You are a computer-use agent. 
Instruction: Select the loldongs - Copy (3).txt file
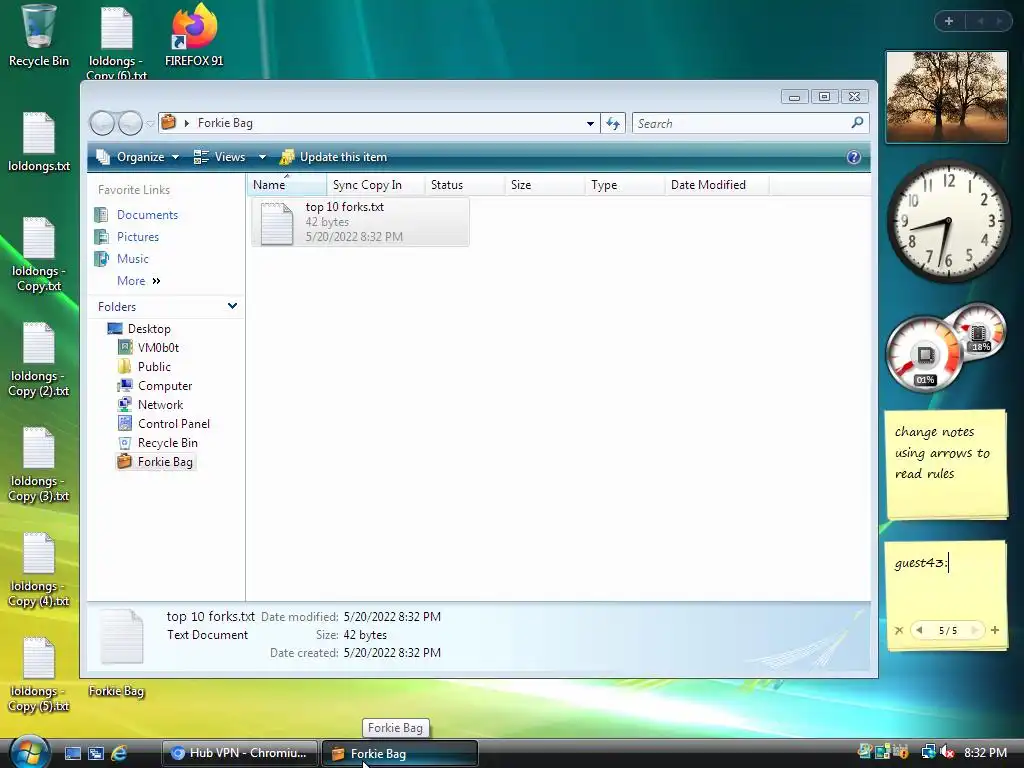coord(39,465)
